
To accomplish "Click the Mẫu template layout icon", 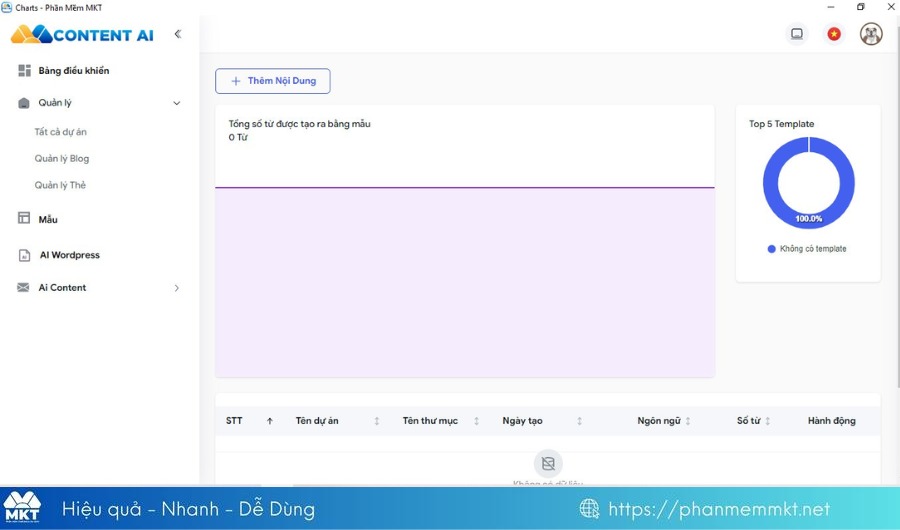I will 24,218.
